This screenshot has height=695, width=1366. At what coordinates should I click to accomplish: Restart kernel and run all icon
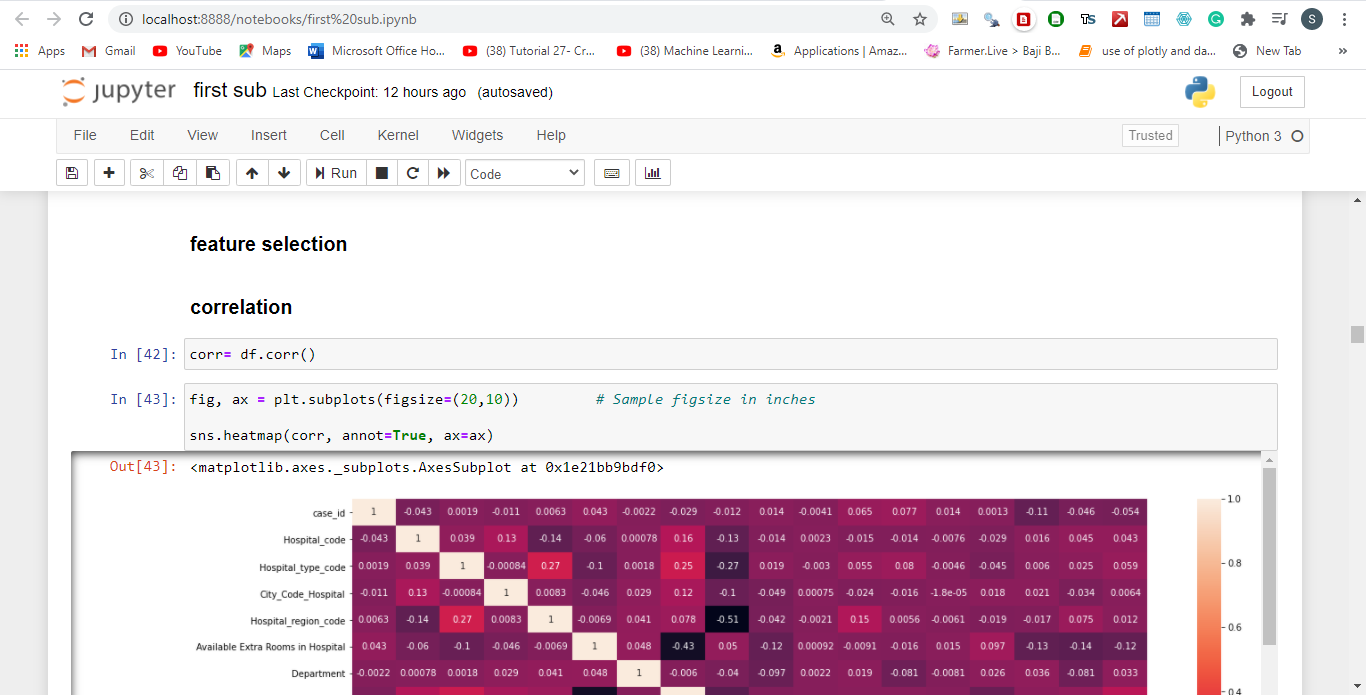point(443,173)
